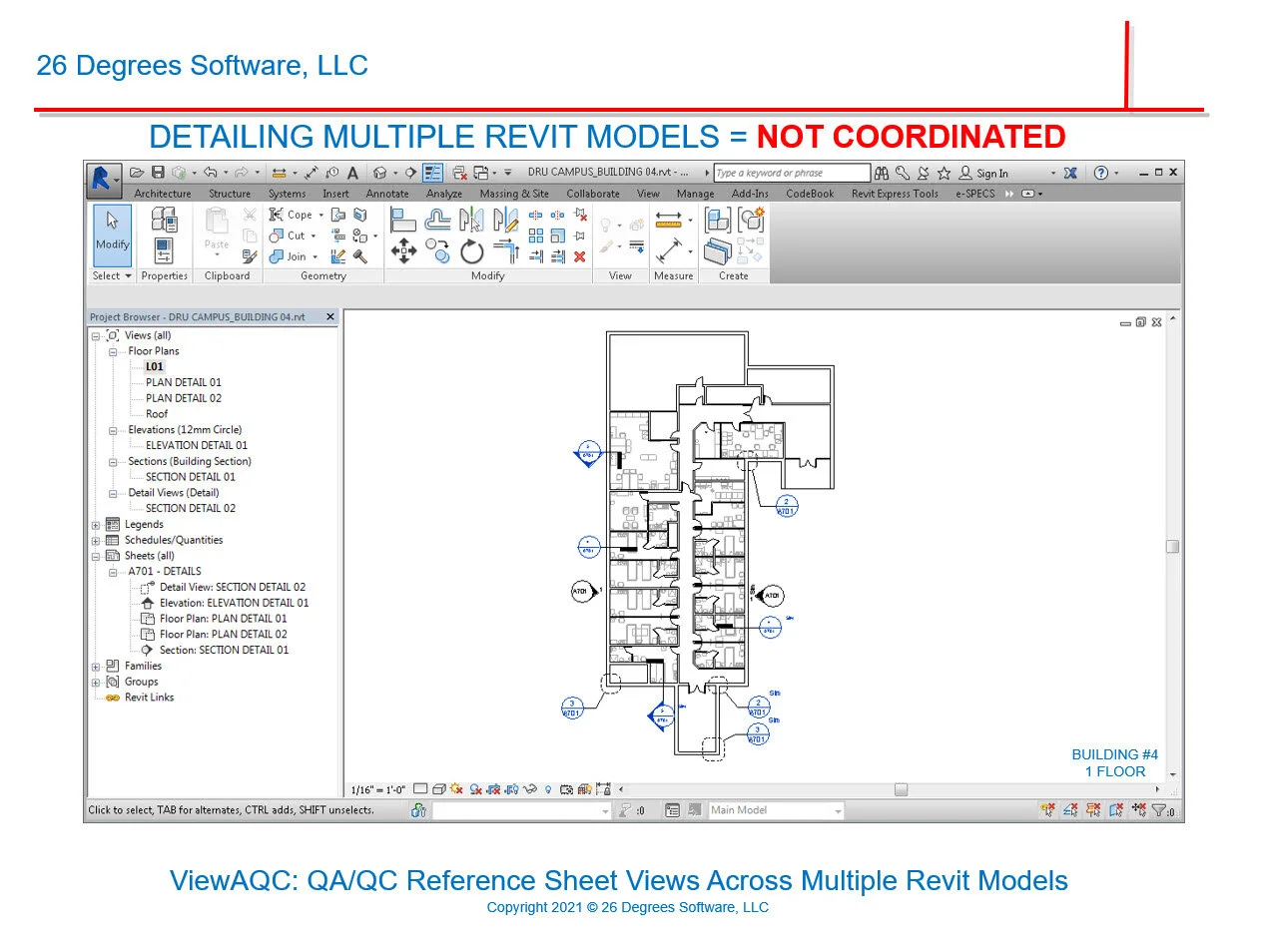The width and height of the screenshot is (1270, 952).
Task: Click the Rotate tool circular arrow icon
Action: point(471,251)
